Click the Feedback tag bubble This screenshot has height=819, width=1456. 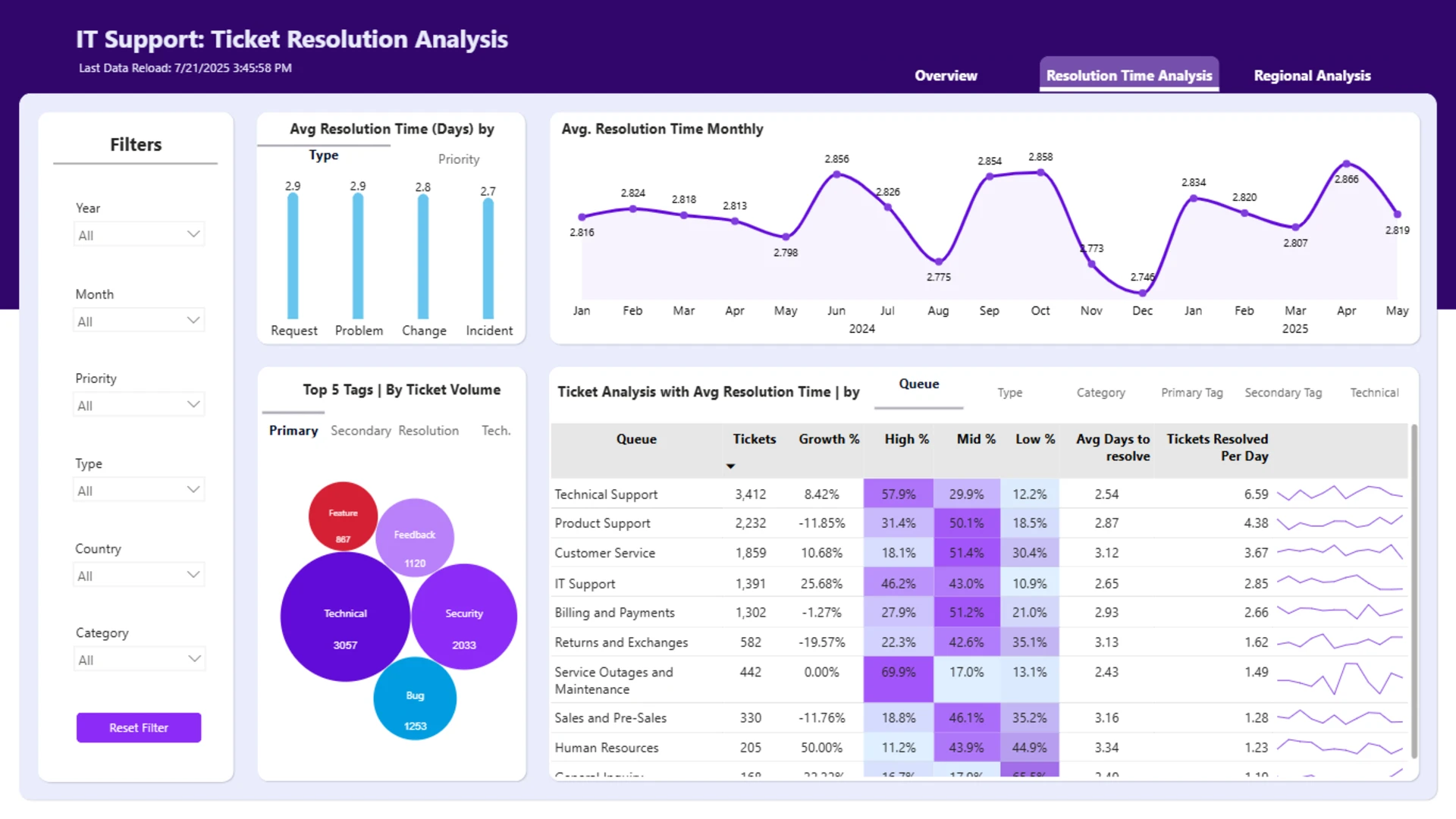coord(415,538)
